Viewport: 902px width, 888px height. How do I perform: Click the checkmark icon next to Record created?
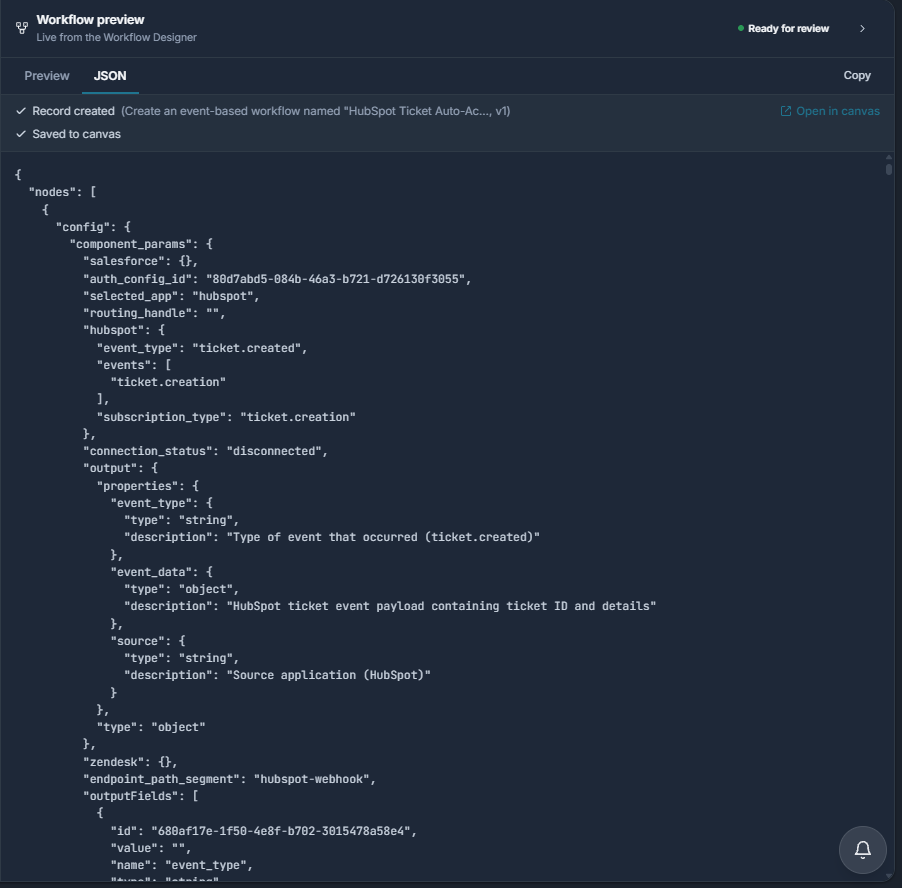coord(21,111)
